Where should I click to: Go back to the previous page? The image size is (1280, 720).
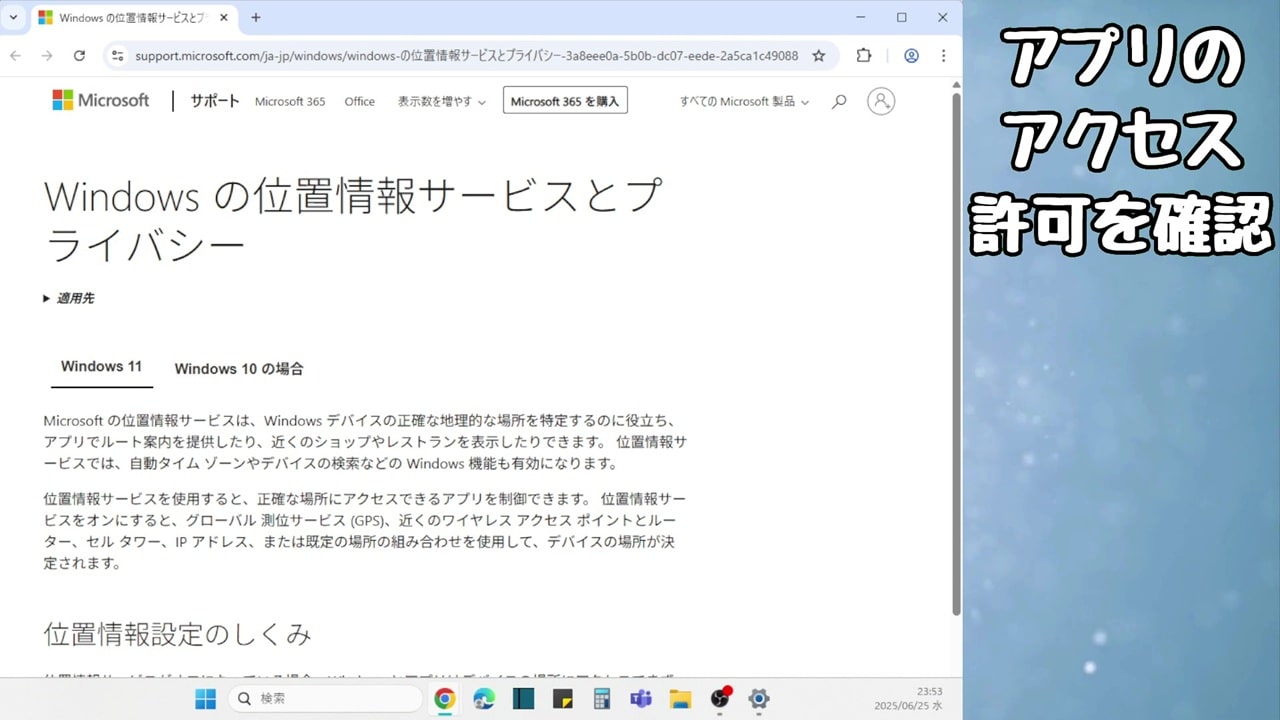point(15,56)
